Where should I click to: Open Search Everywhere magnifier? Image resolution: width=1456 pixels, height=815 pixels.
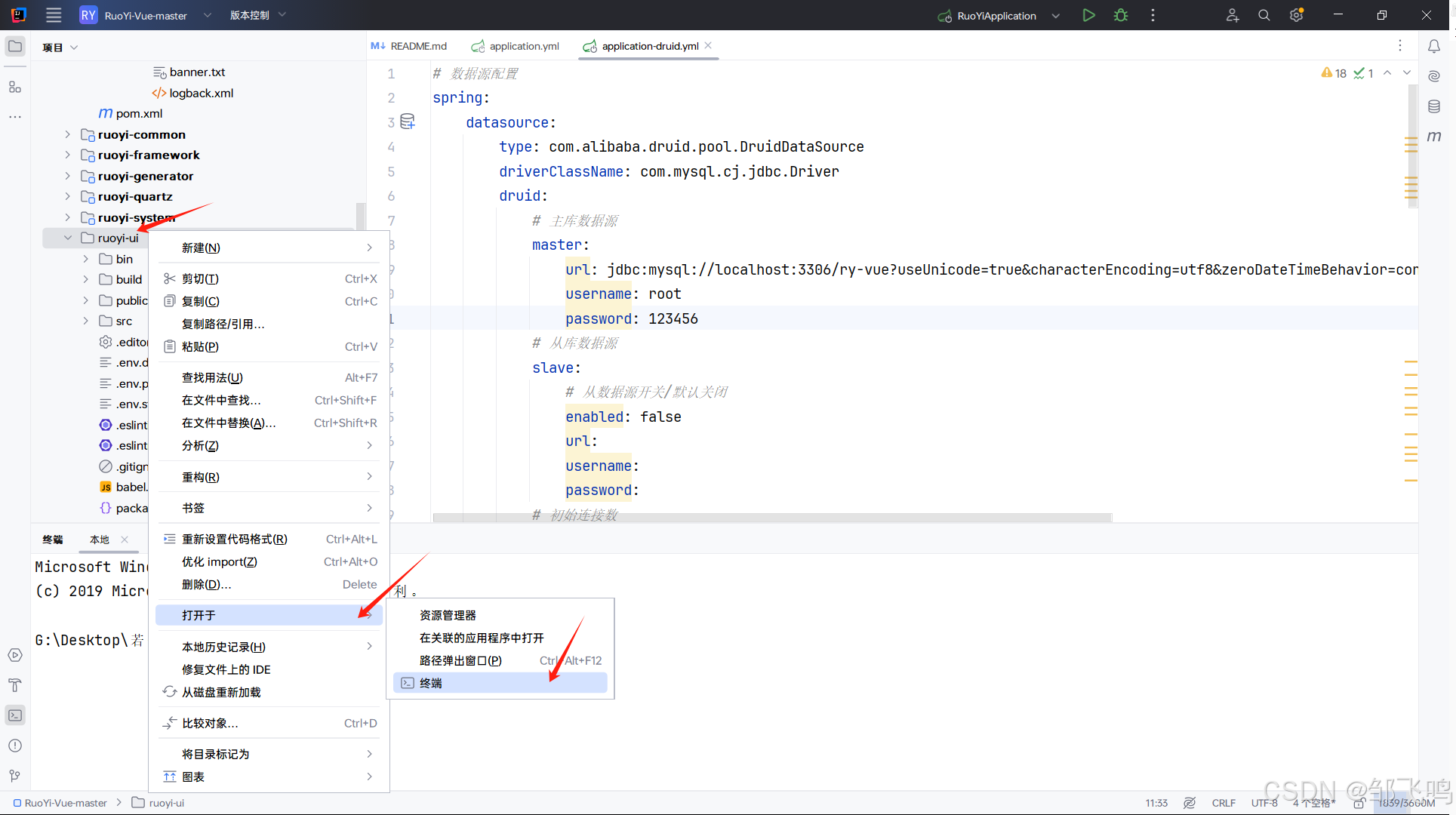1264,15
